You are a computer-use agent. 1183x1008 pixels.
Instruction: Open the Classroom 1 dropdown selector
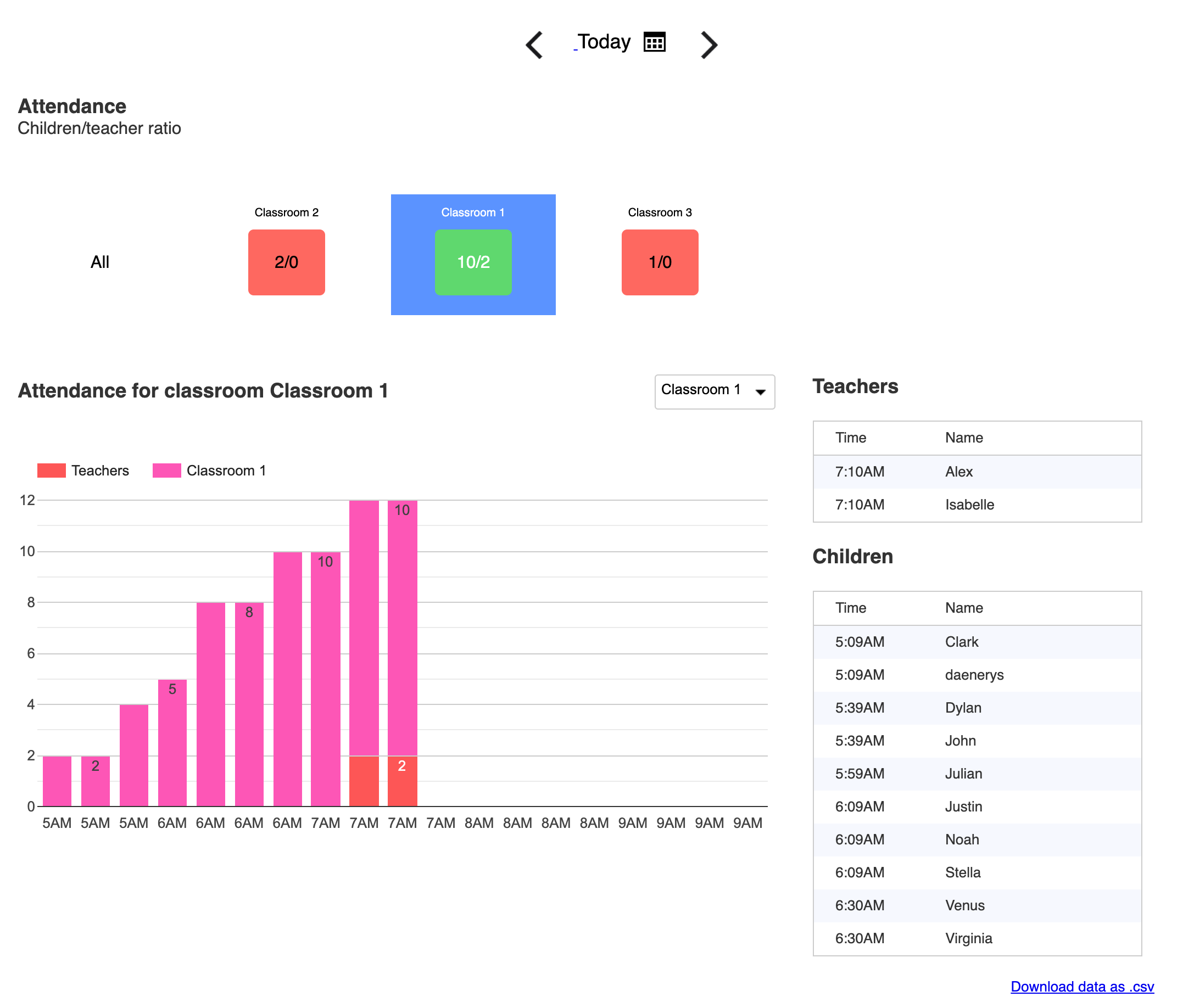702,391
